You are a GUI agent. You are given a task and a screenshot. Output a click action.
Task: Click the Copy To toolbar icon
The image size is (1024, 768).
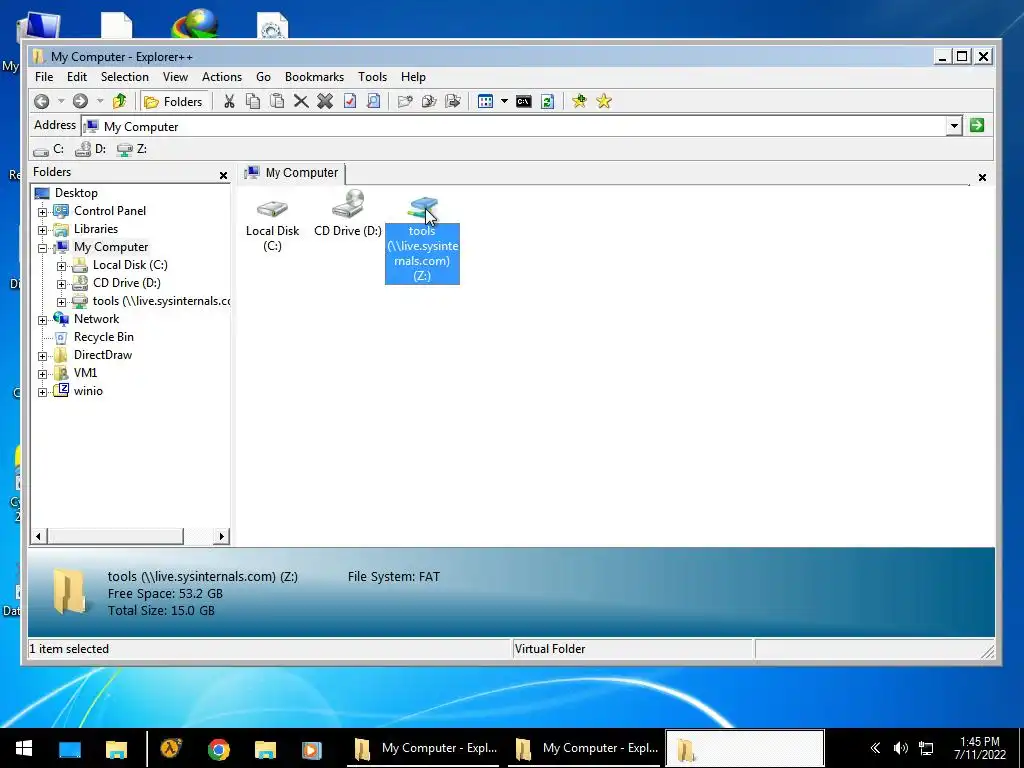pos(429,101)
